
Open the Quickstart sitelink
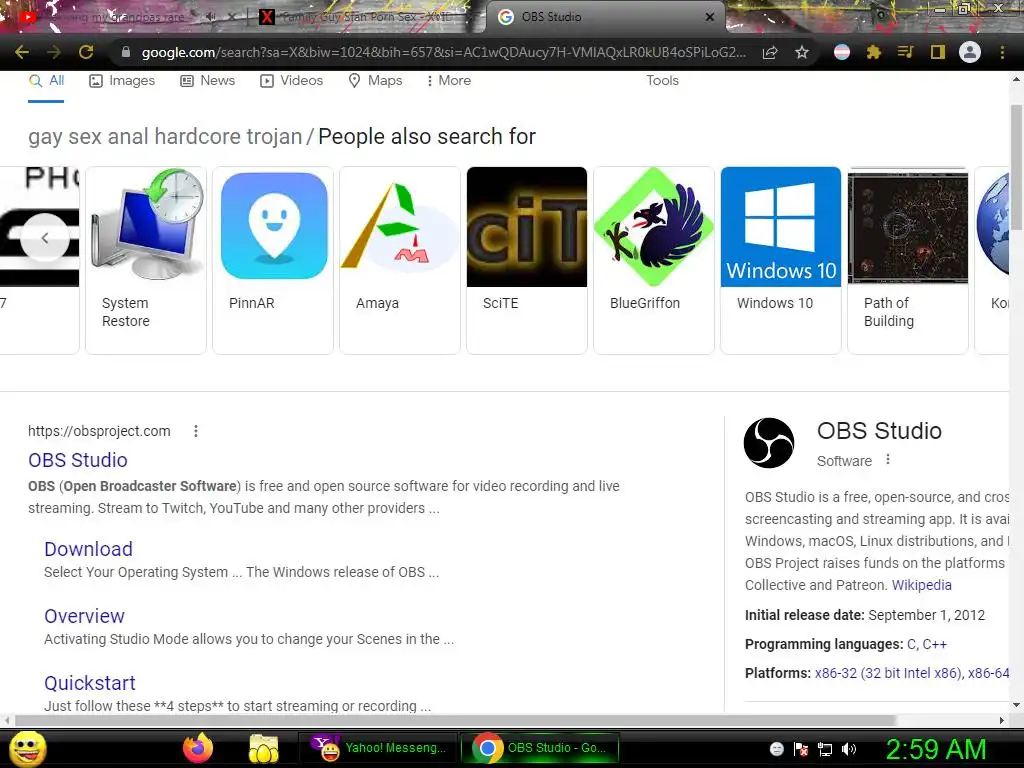(89, 683)
